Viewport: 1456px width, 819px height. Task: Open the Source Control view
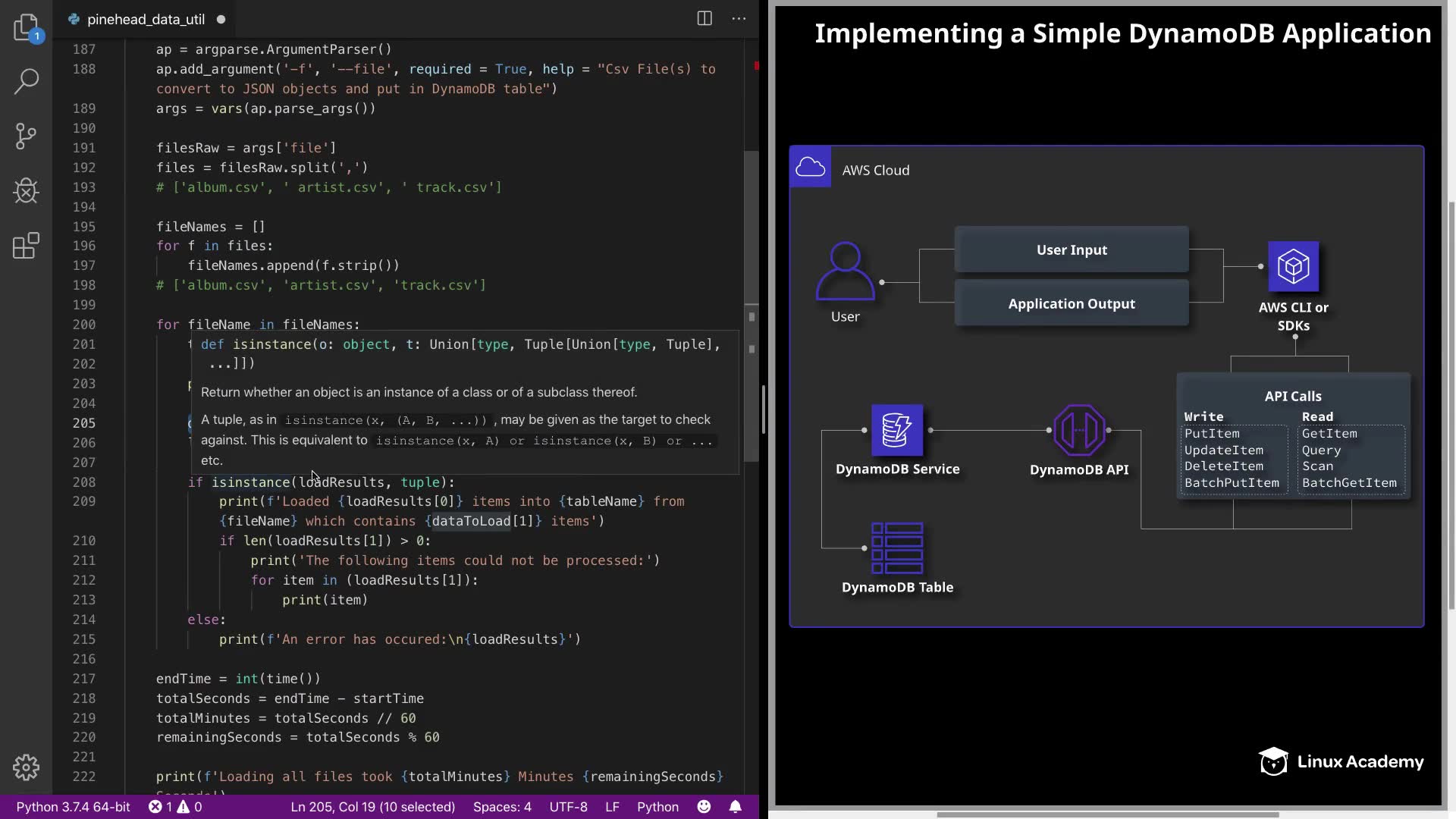26,136
